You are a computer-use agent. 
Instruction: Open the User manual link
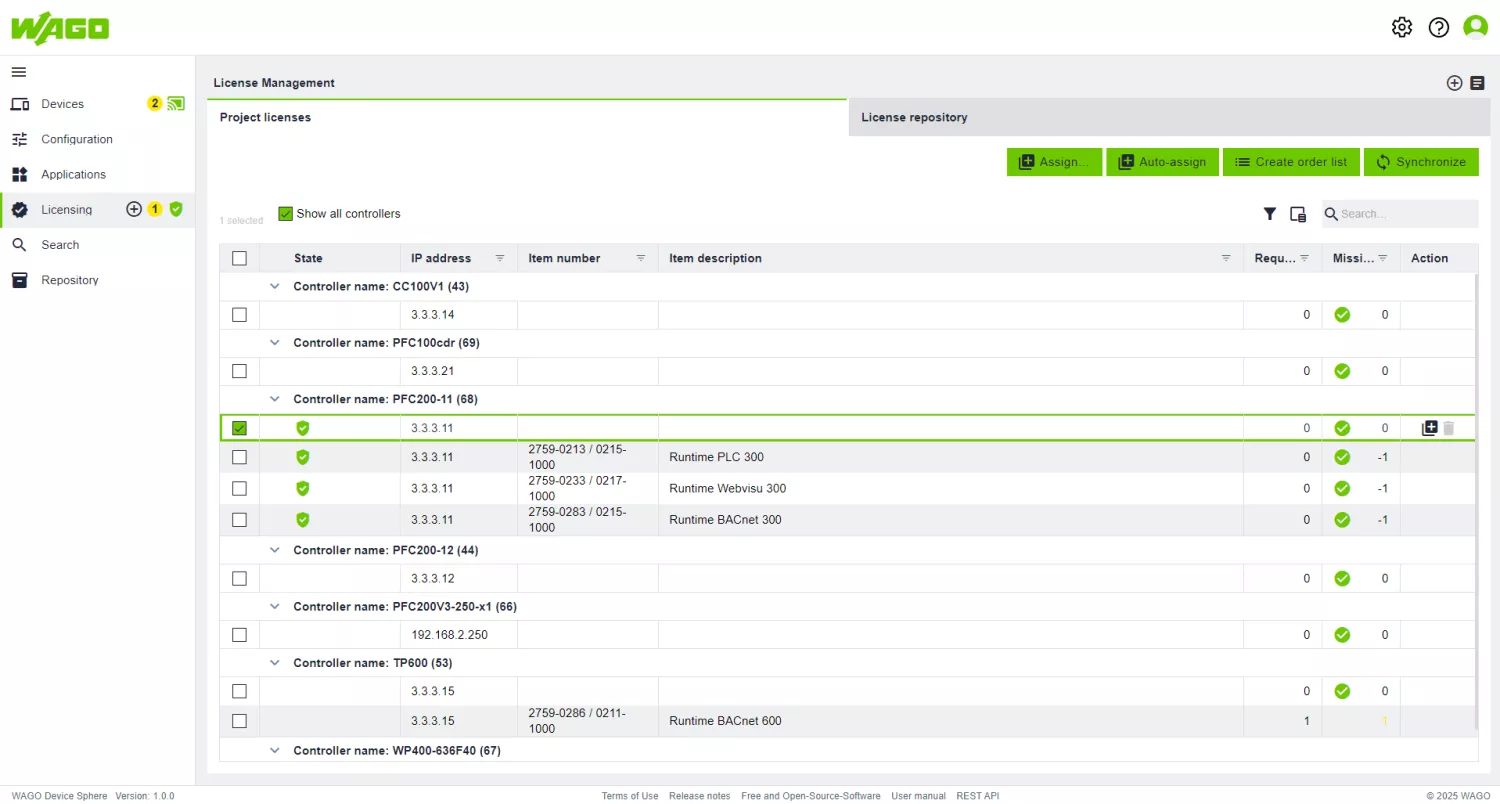(x=918, y=796)
